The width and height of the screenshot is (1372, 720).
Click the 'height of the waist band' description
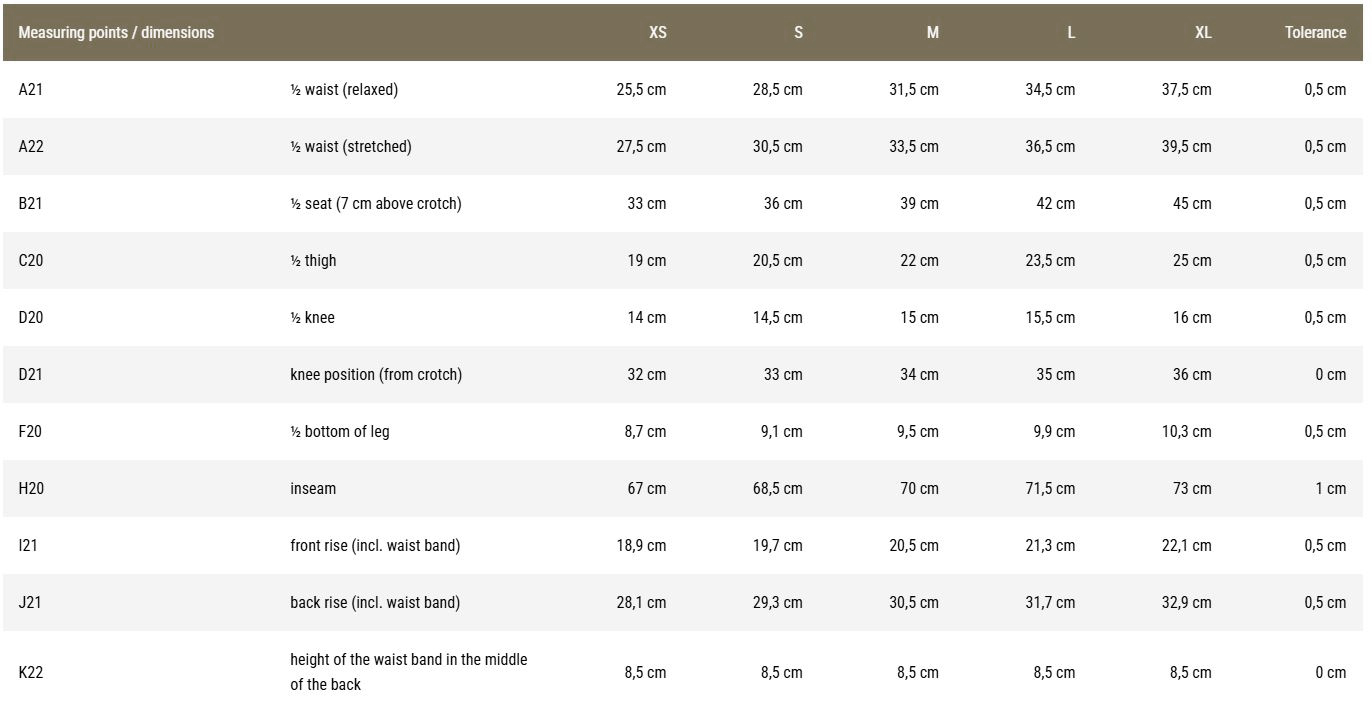pos(408,672)
